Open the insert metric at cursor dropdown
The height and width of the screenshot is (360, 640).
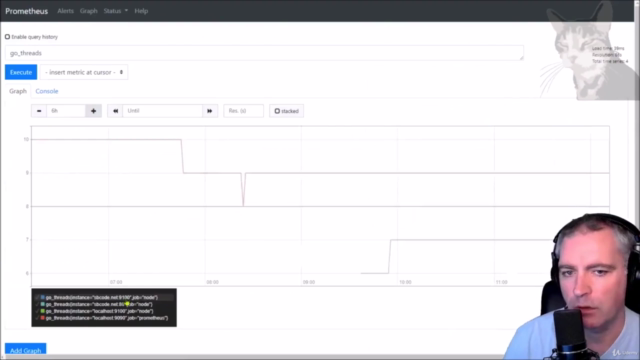tap(84, 72)
